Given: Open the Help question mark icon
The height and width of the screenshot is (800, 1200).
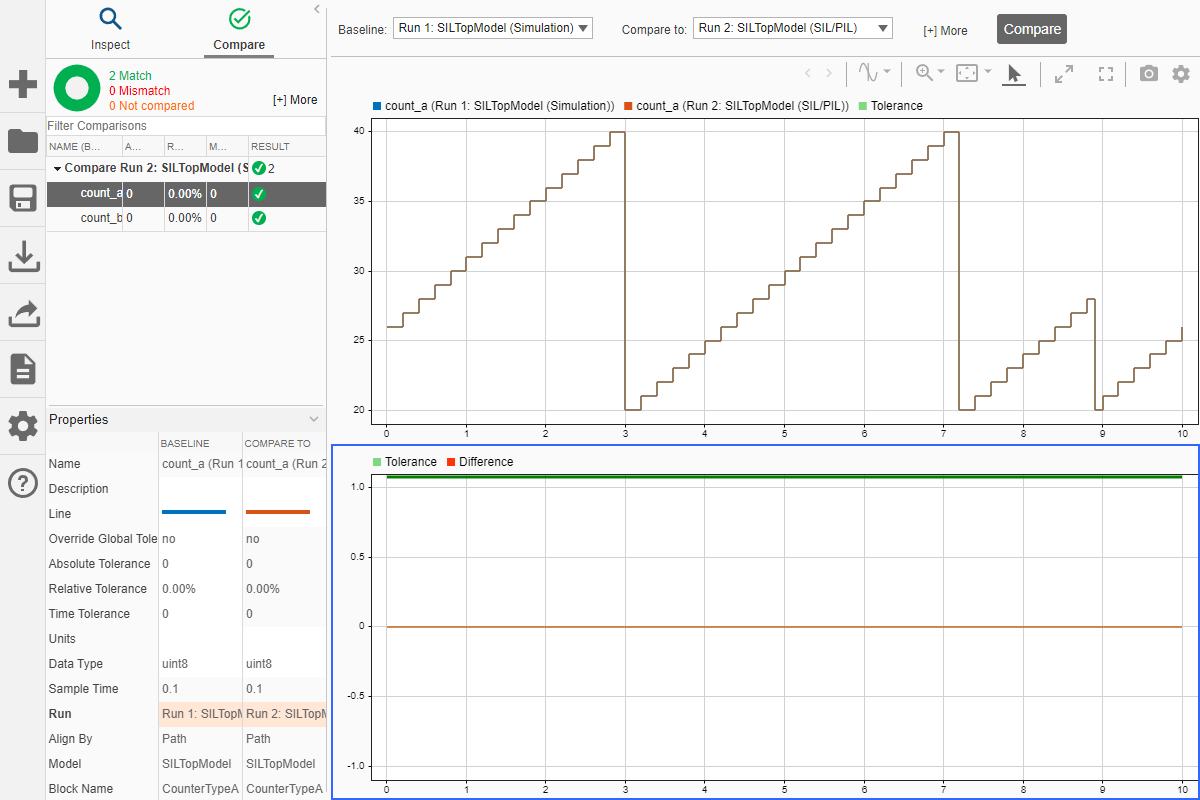Looking at the screenshot, I should [22, 483].
